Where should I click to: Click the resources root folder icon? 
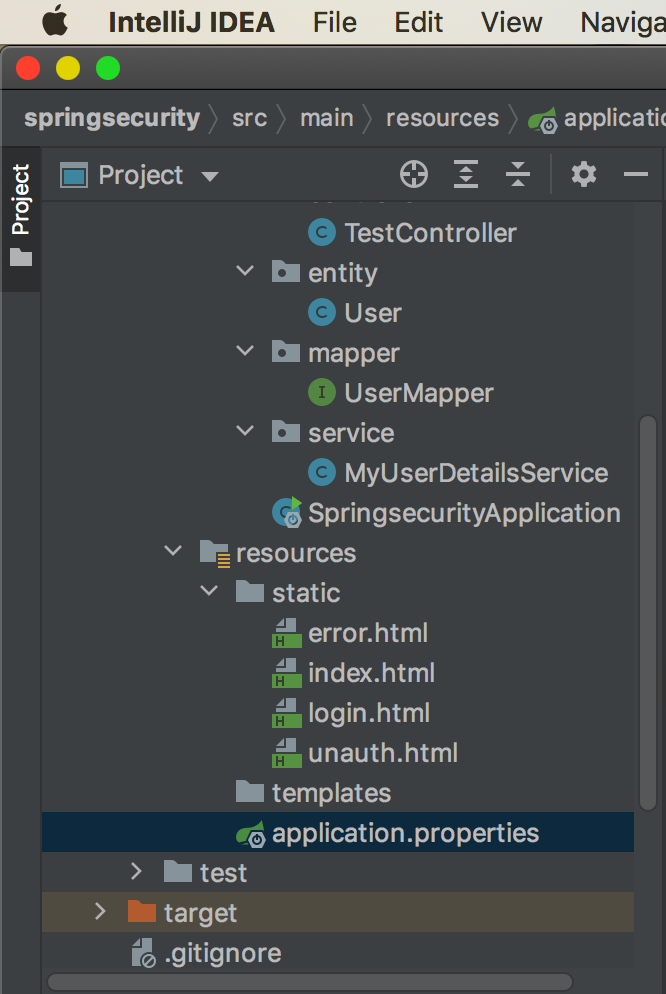(215, 553)
